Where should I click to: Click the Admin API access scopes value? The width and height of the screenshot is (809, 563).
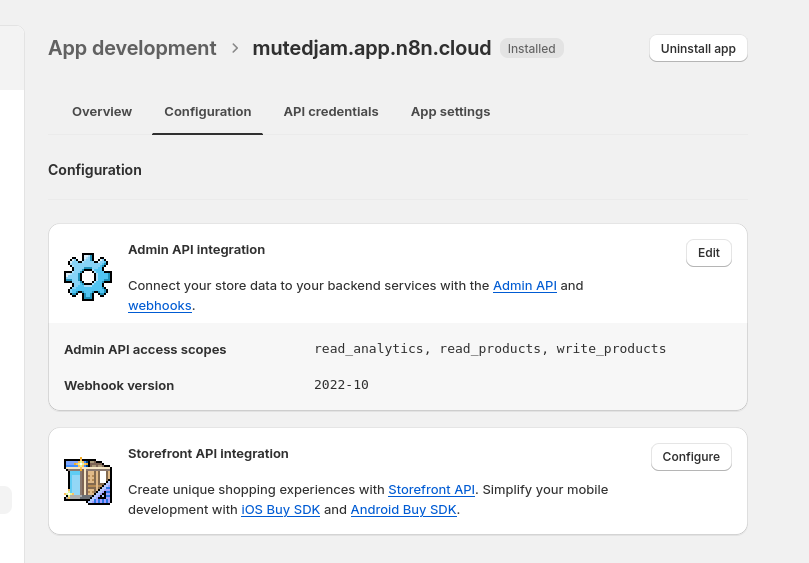(x=490, y=349)
